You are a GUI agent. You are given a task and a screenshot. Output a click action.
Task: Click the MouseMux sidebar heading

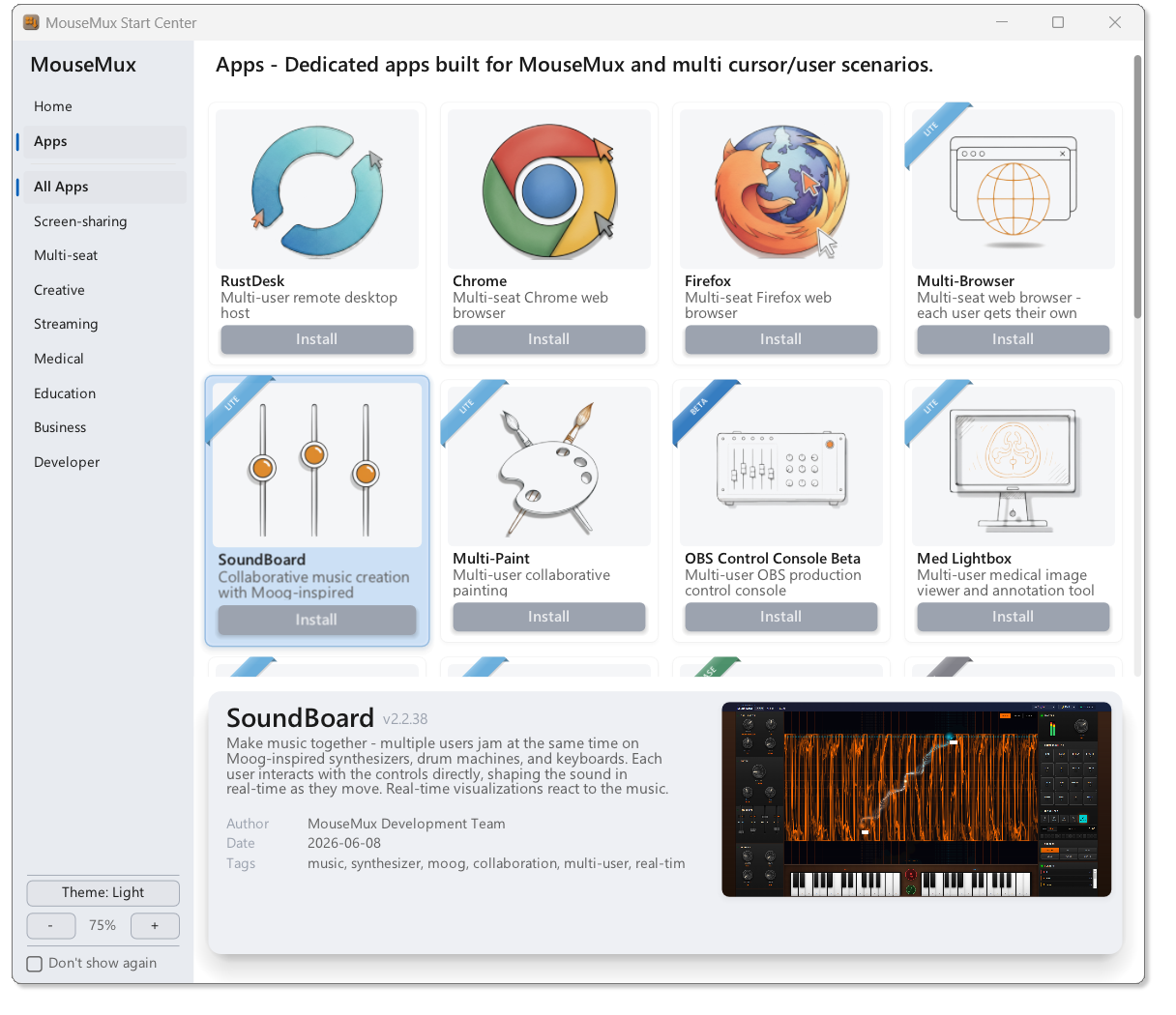[83, 65]
